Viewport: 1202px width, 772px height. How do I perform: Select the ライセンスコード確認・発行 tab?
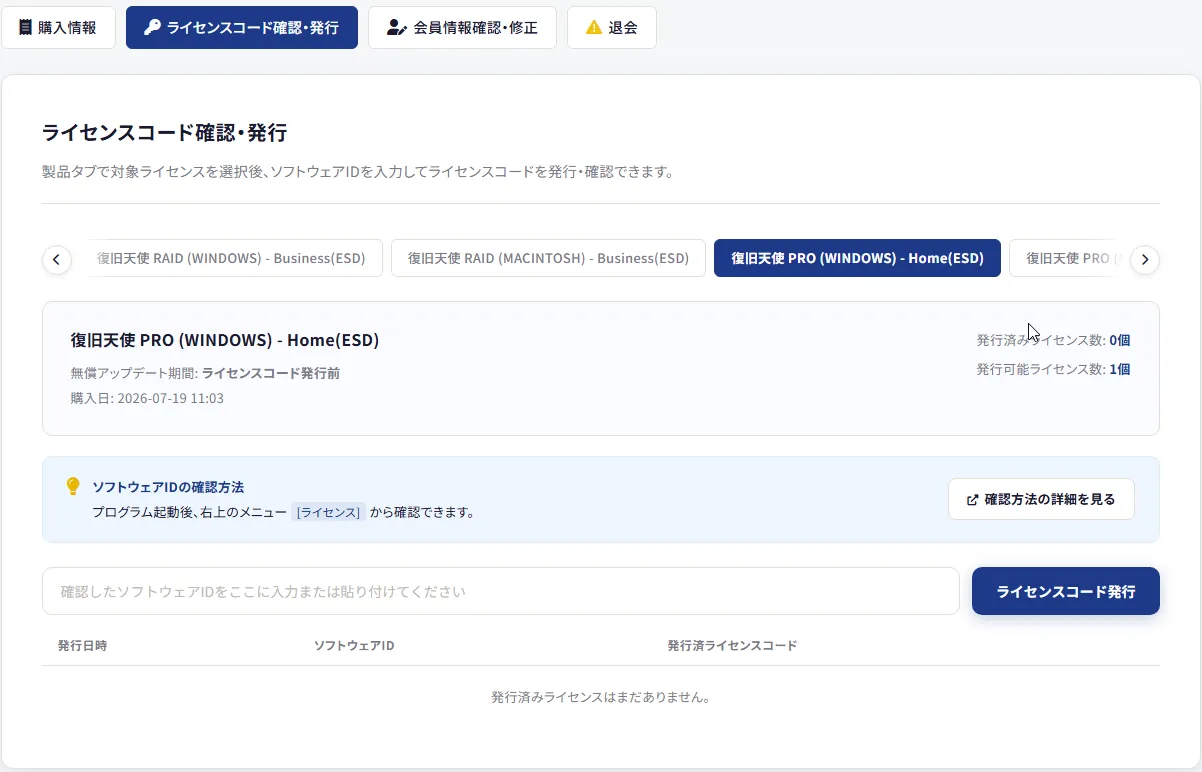[x=242, y=28]
